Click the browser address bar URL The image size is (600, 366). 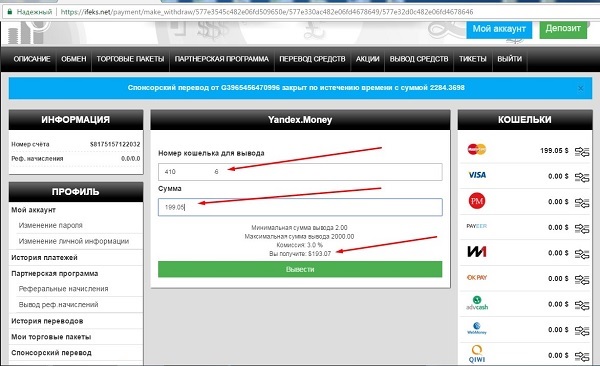(x=267, y=12)
